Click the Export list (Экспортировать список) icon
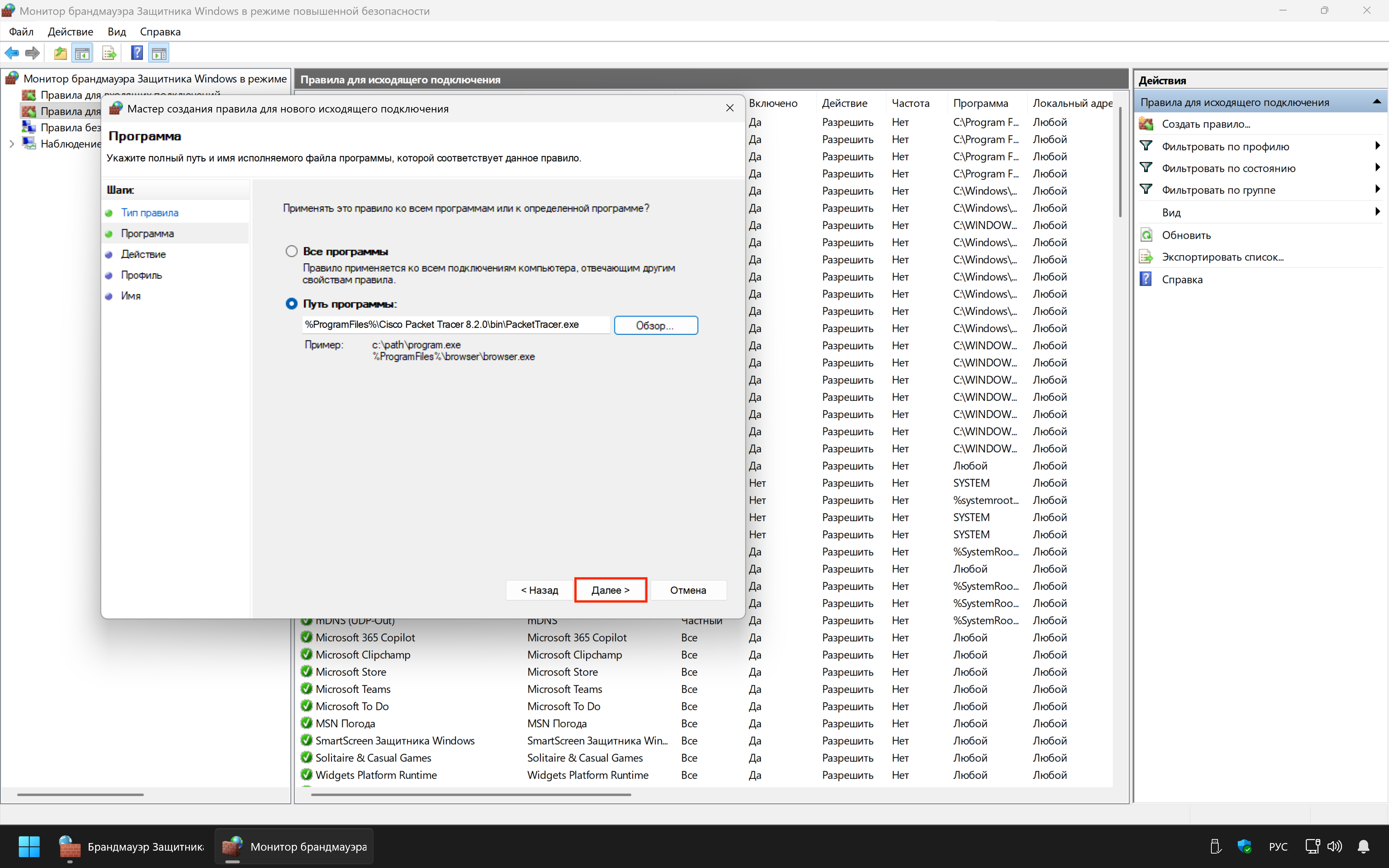This screenshot has height=868, width=1389. 1146,257
